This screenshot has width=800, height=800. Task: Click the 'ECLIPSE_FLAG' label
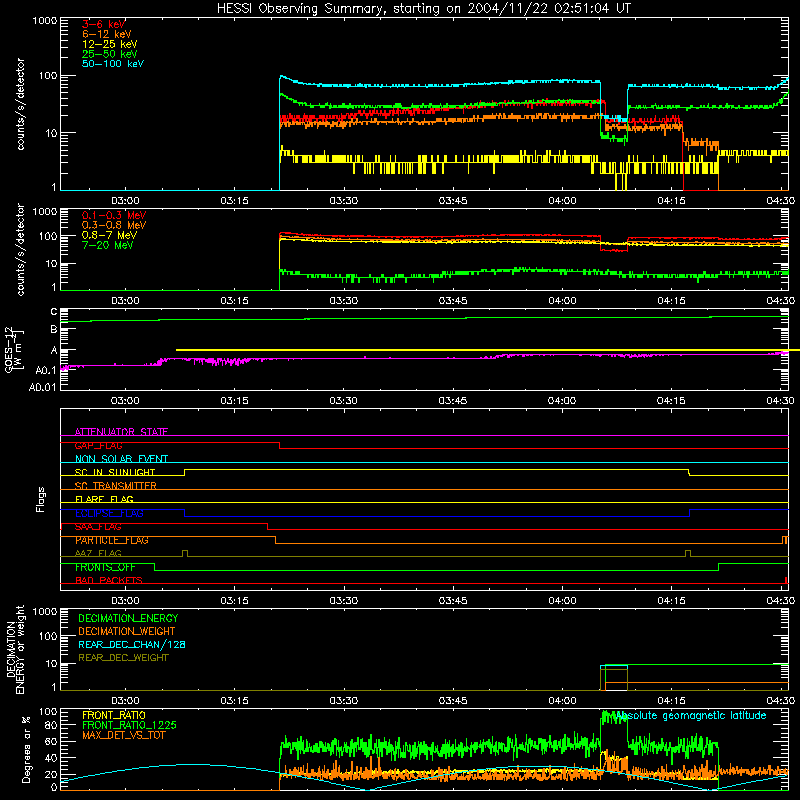[x=109, y=513]
